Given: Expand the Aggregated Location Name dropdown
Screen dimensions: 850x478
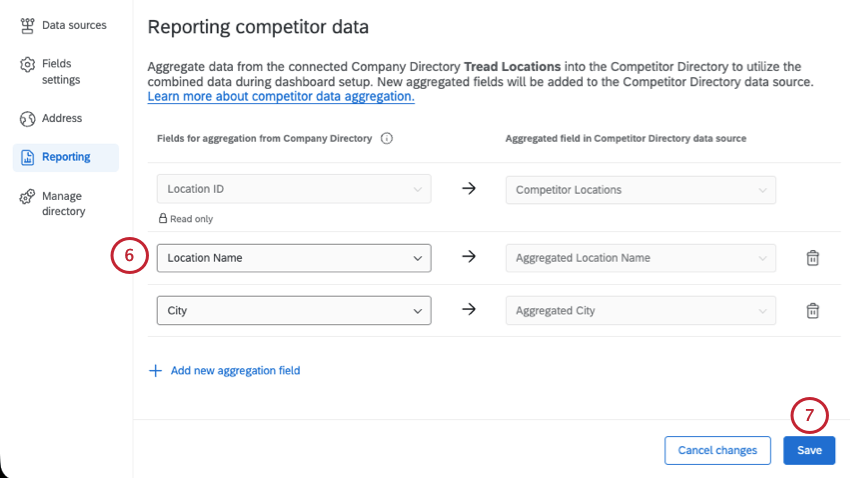Looking at the screenshot, I should pyautogui.click(x=640, y=258).
